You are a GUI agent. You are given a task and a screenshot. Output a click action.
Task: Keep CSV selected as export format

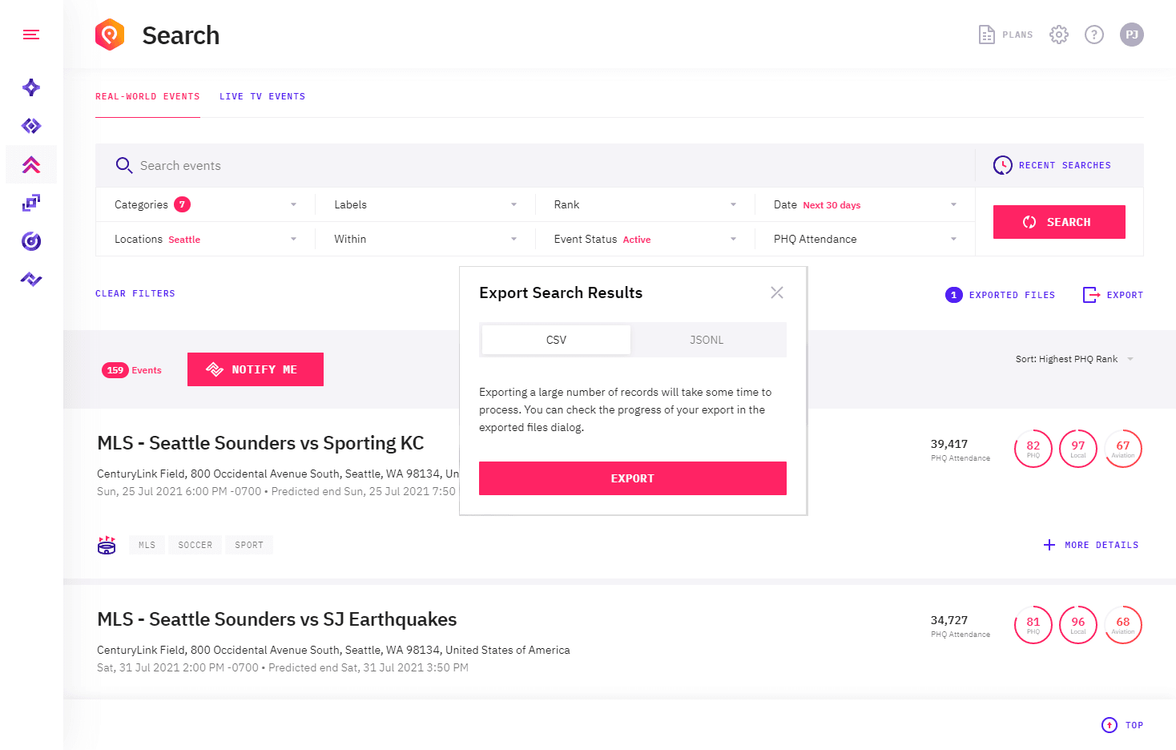[555, 339]
